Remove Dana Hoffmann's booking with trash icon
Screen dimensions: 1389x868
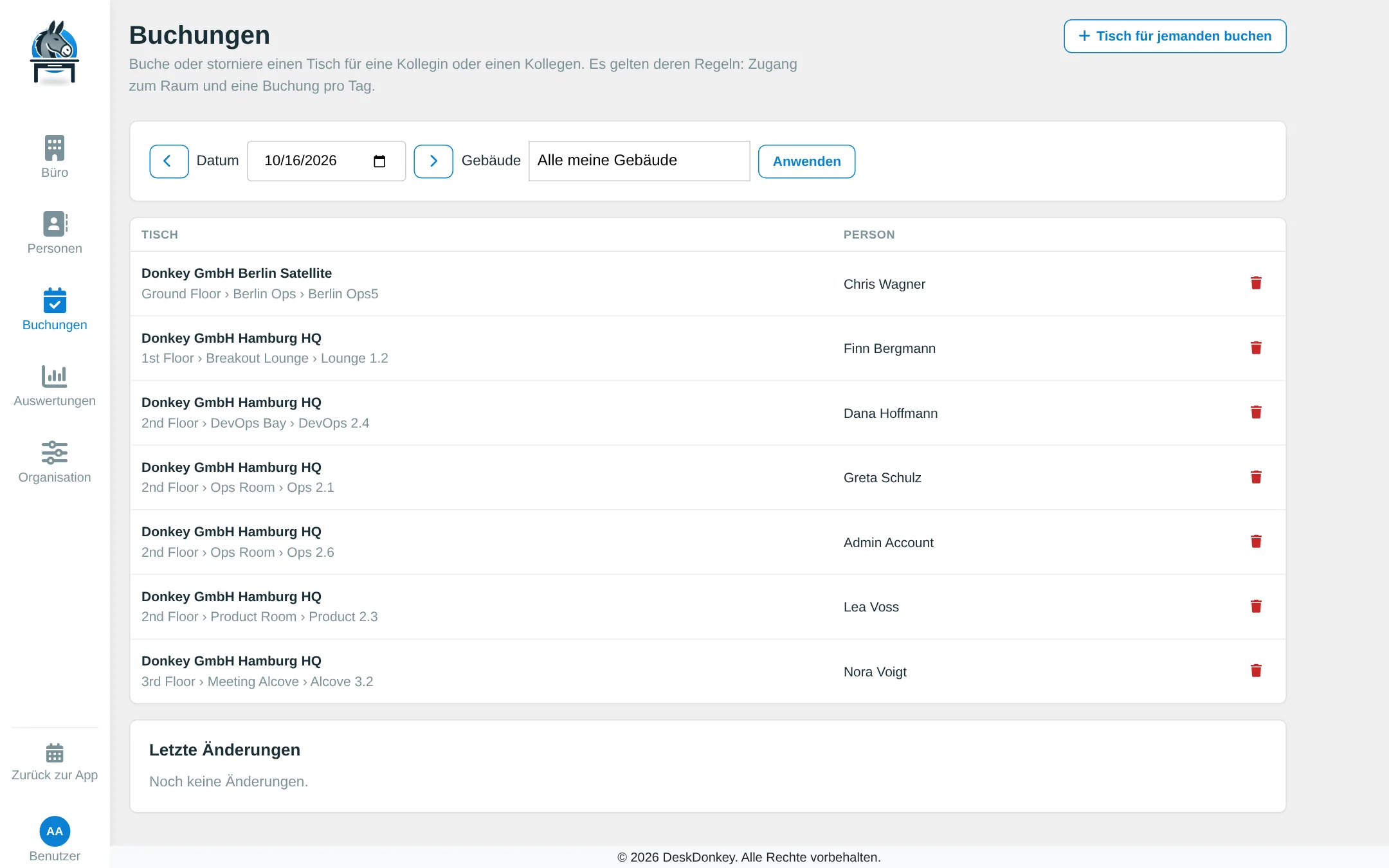[x=1256, y=412]
